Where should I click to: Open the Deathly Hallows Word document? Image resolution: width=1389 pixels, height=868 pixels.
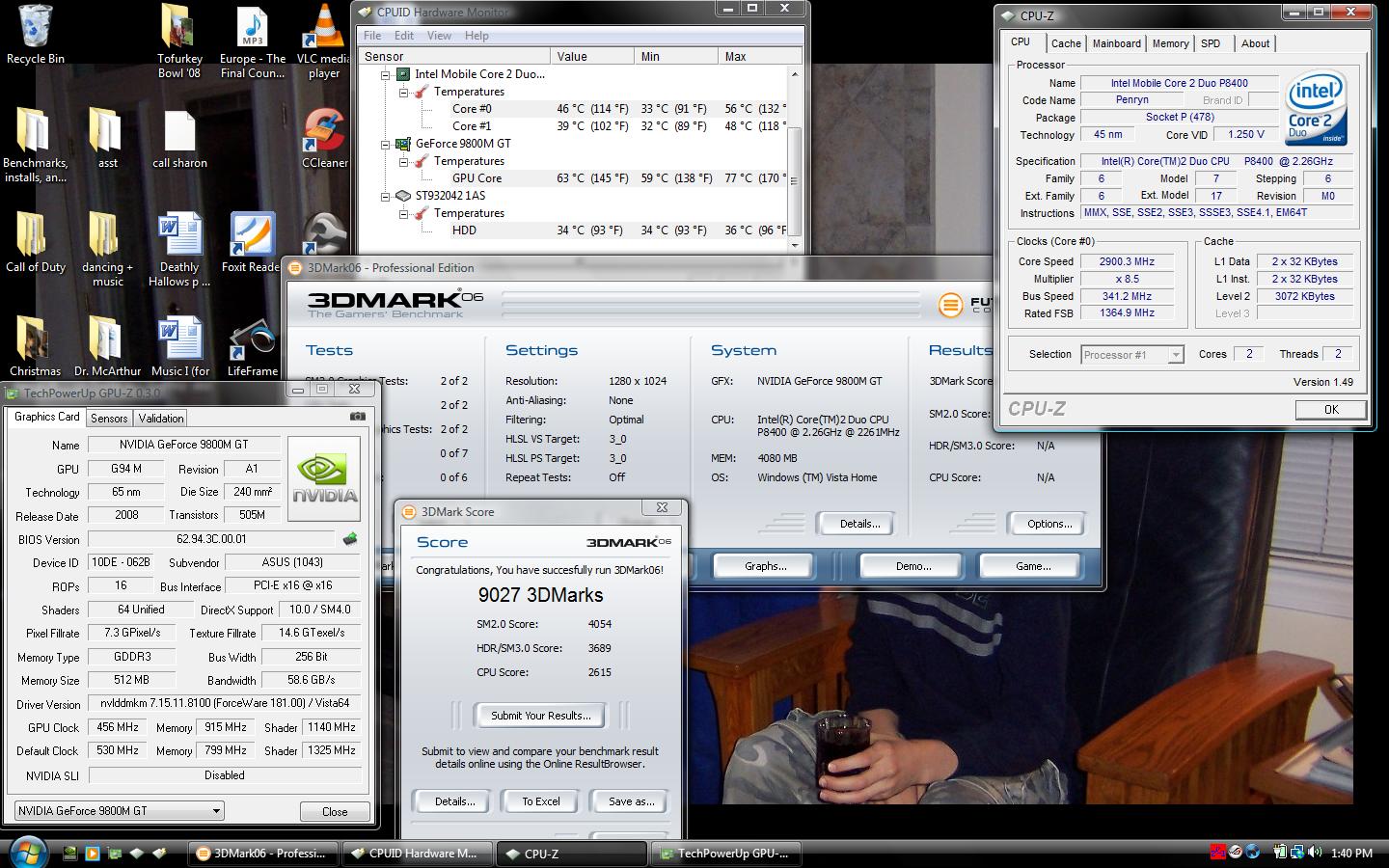[x=179, y=250]
